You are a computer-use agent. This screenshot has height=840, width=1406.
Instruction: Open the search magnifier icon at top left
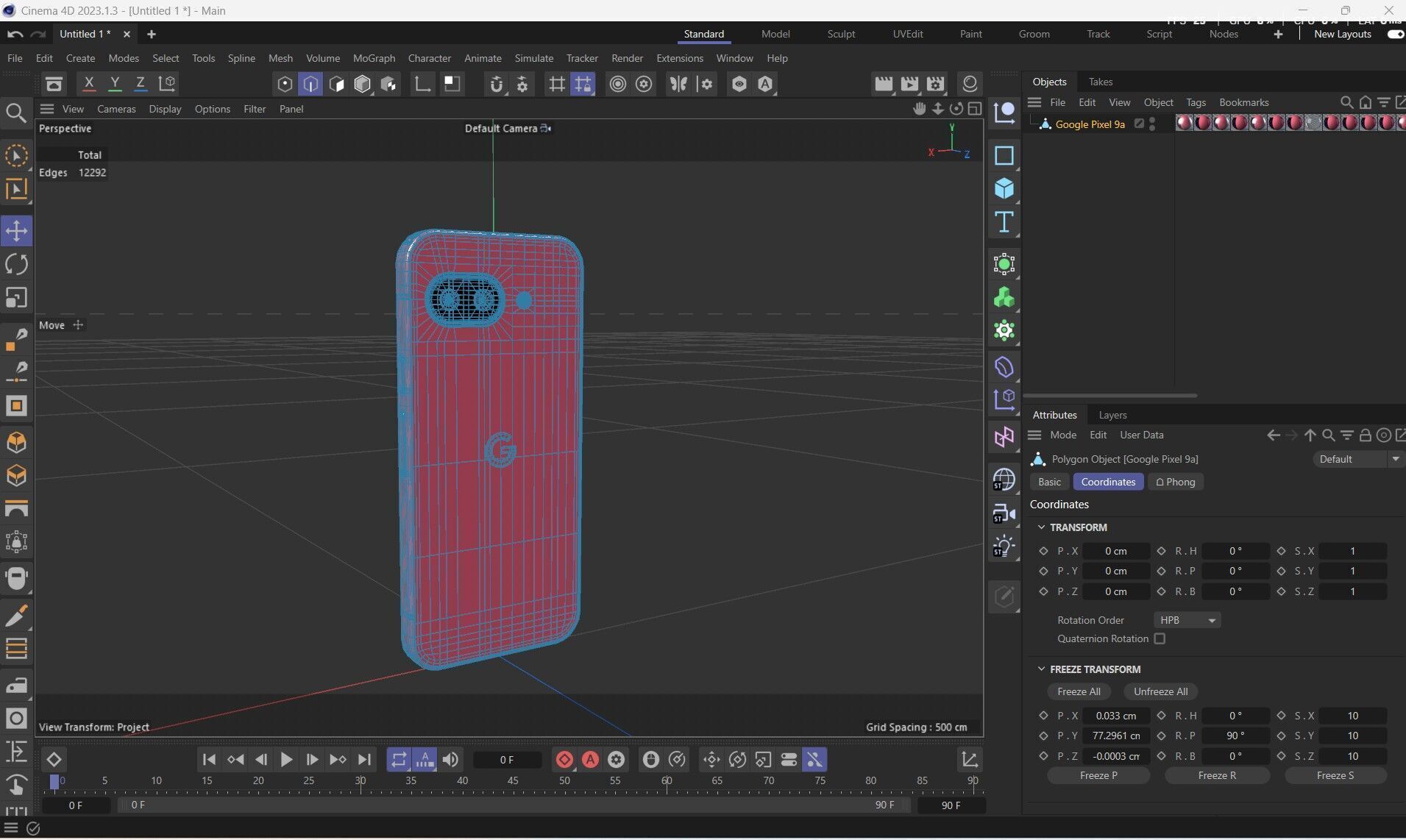click(15, 113)
